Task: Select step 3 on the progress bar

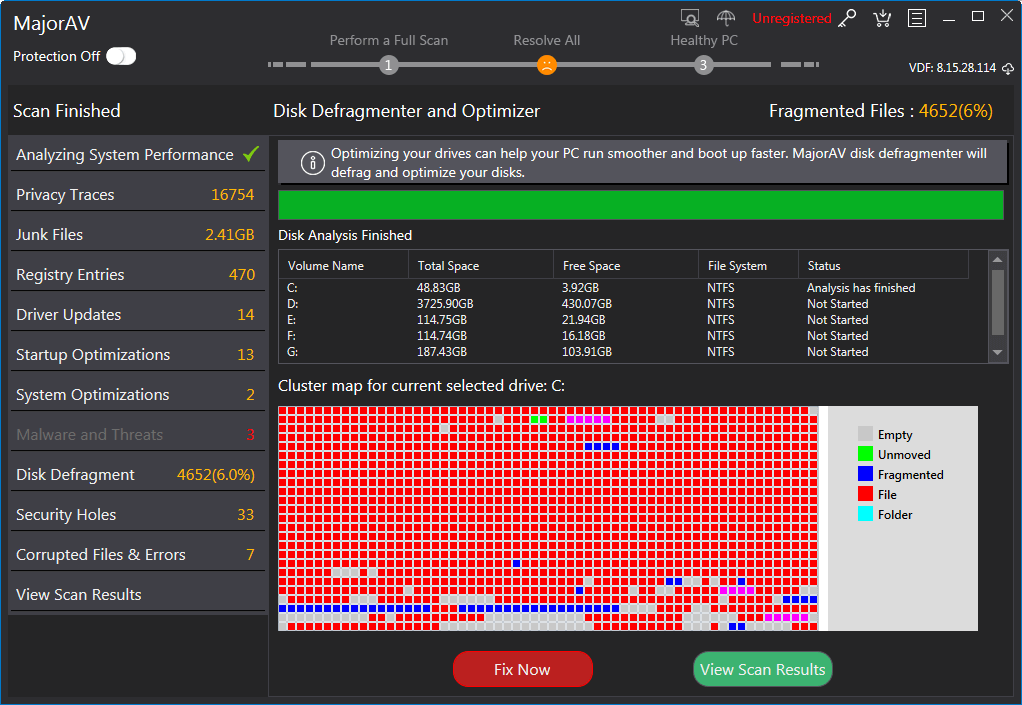Action: tap(703, 63)
